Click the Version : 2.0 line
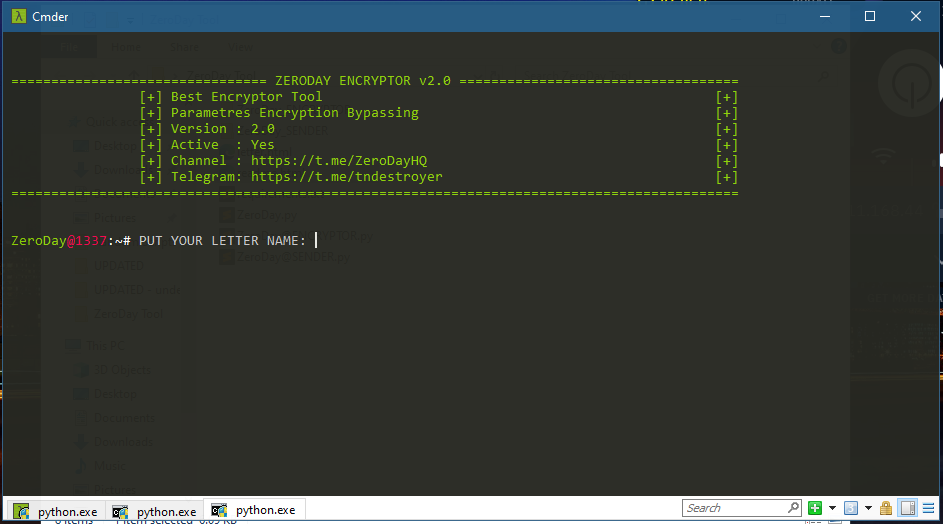 click(x=223, y=129)
